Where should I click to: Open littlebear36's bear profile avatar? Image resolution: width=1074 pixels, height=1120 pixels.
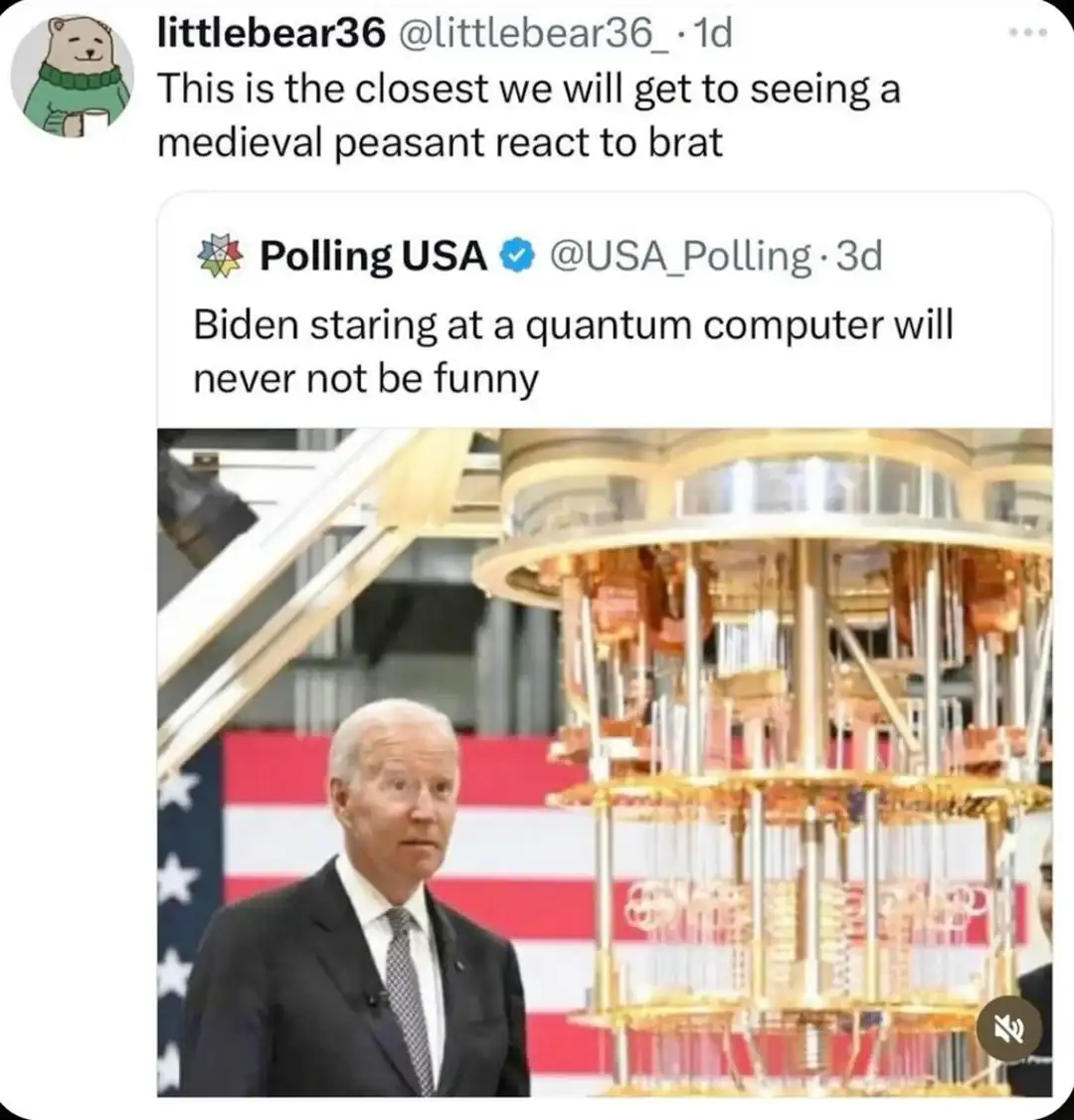[x=71, y=76]
